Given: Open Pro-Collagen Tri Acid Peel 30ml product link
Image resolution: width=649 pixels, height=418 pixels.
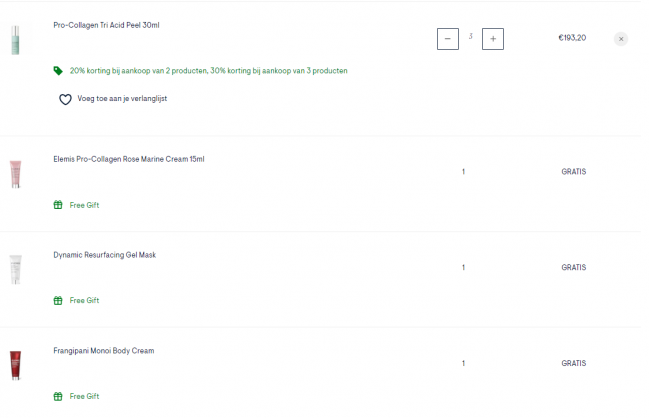Looking at the screenshot, I should [106, 25].
